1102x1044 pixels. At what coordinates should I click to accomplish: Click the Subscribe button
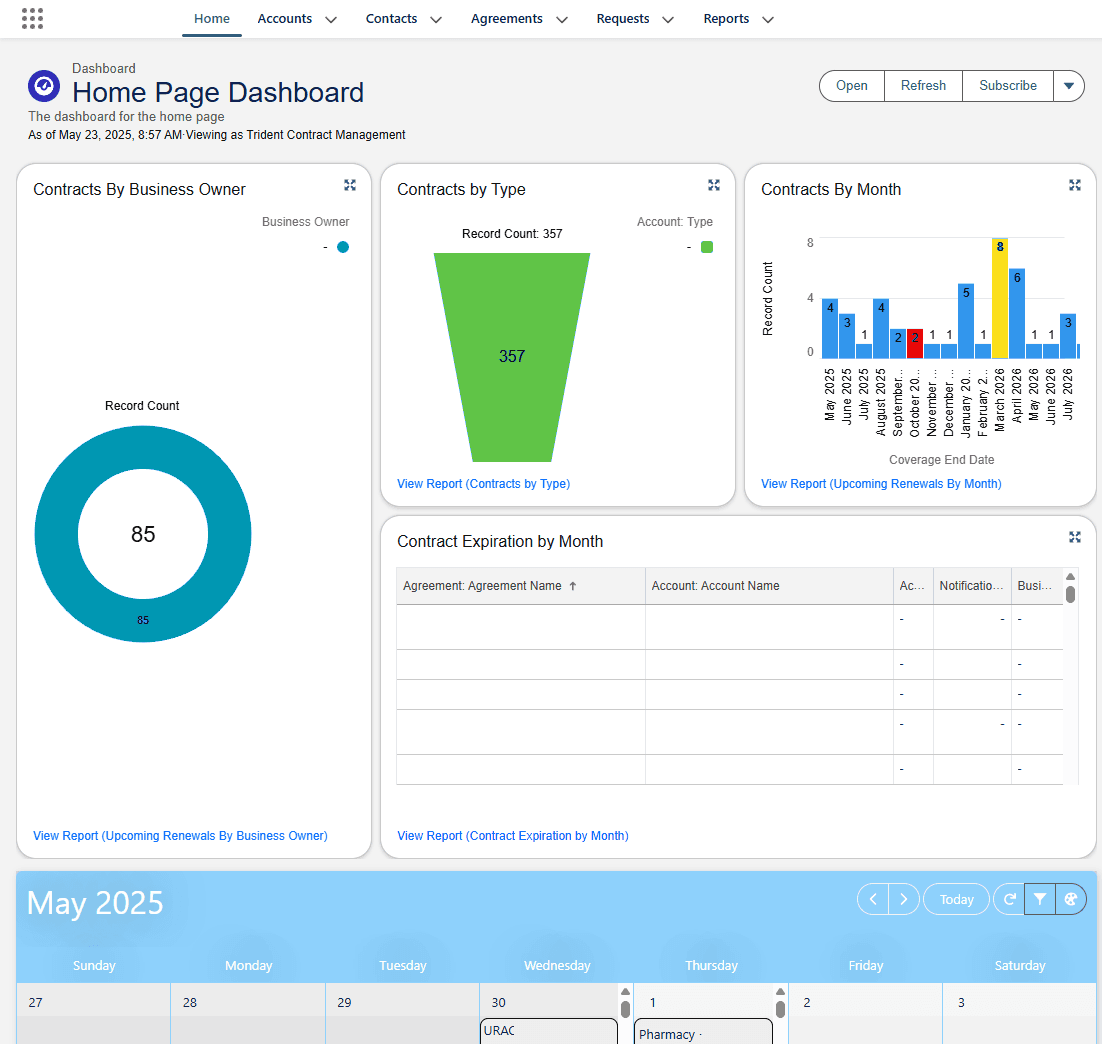[x=1008, y=86]
